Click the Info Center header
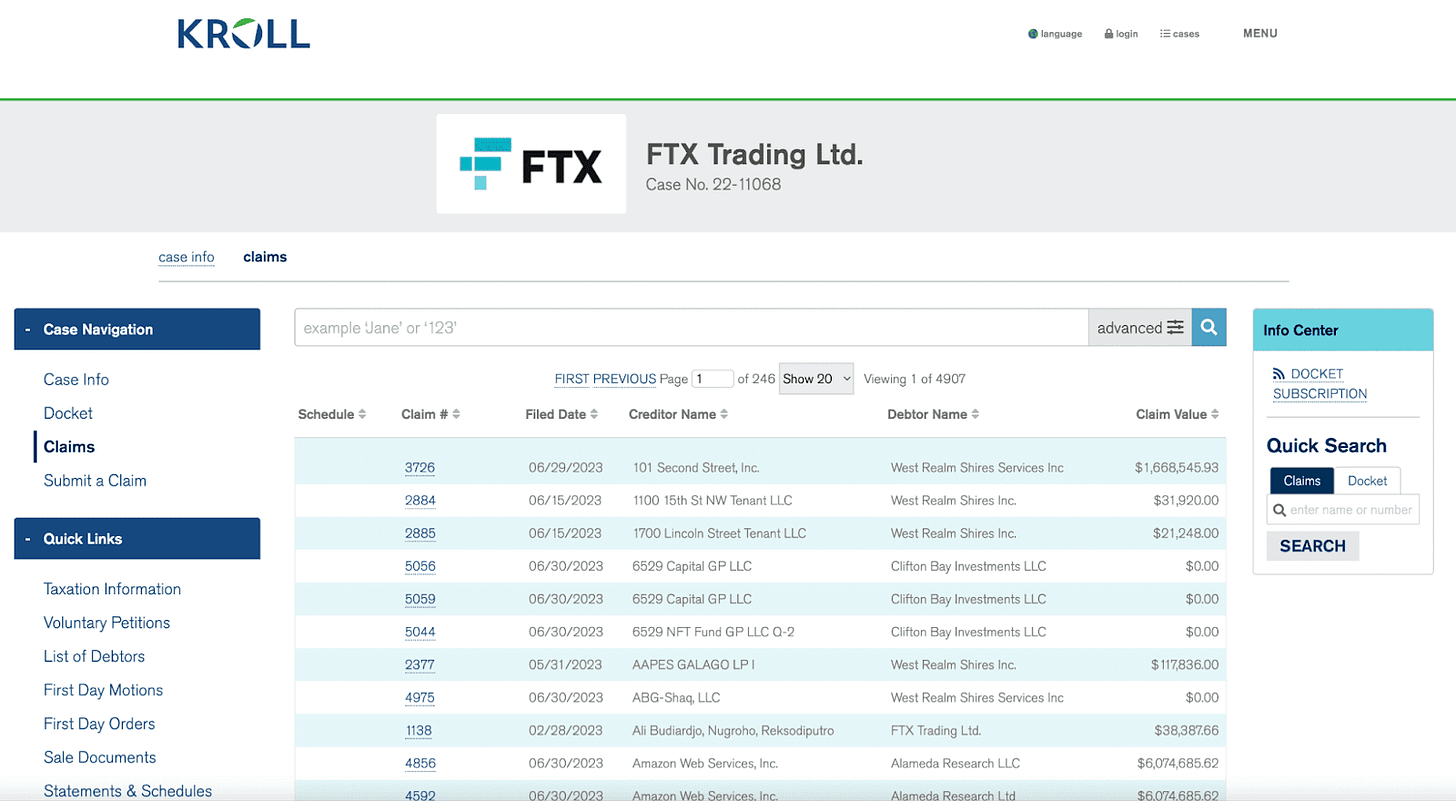The width and height of the screenshot is (1456, 802). [1343, 330]
